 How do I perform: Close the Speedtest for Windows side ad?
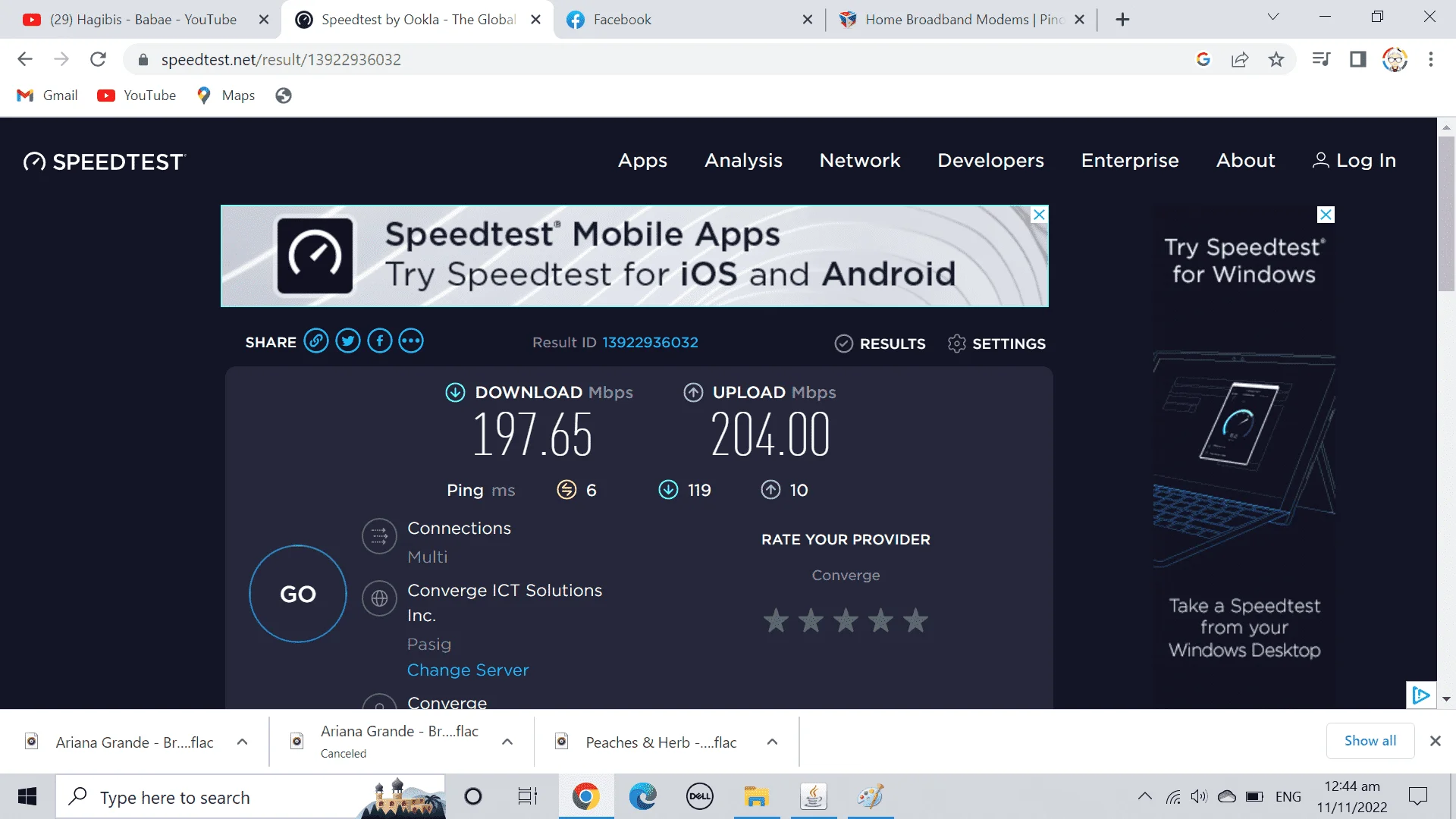pyautogui.click(x=1326, y=215)
